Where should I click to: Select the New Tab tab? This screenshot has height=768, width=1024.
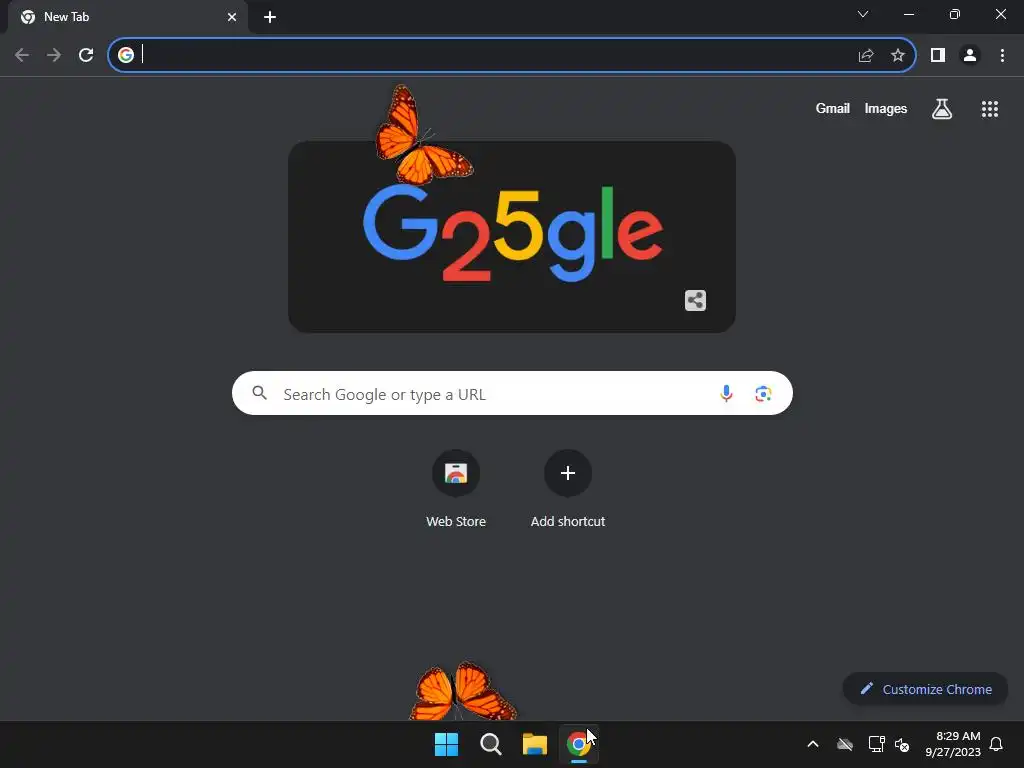(128, 17)
